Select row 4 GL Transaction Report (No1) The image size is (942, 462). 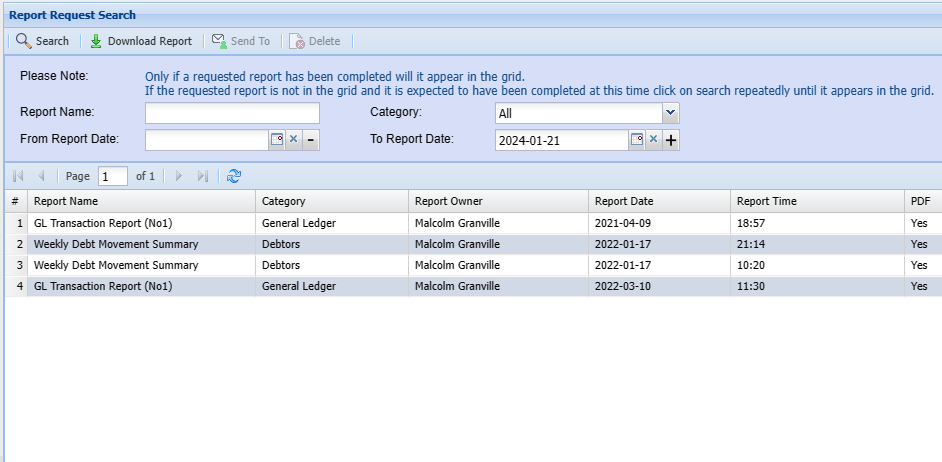tap(473, 287)
